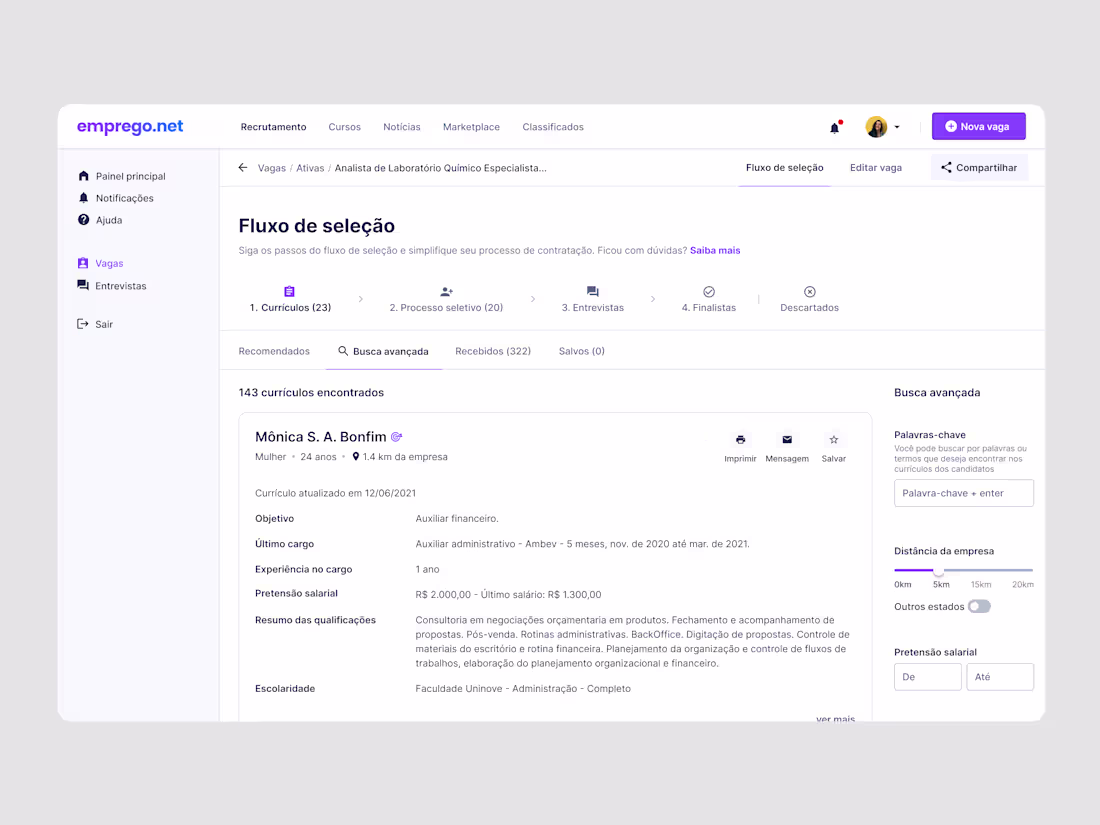Open the Ajuda question mark icon
The image size is (1100, 825).
pos(83,219)
